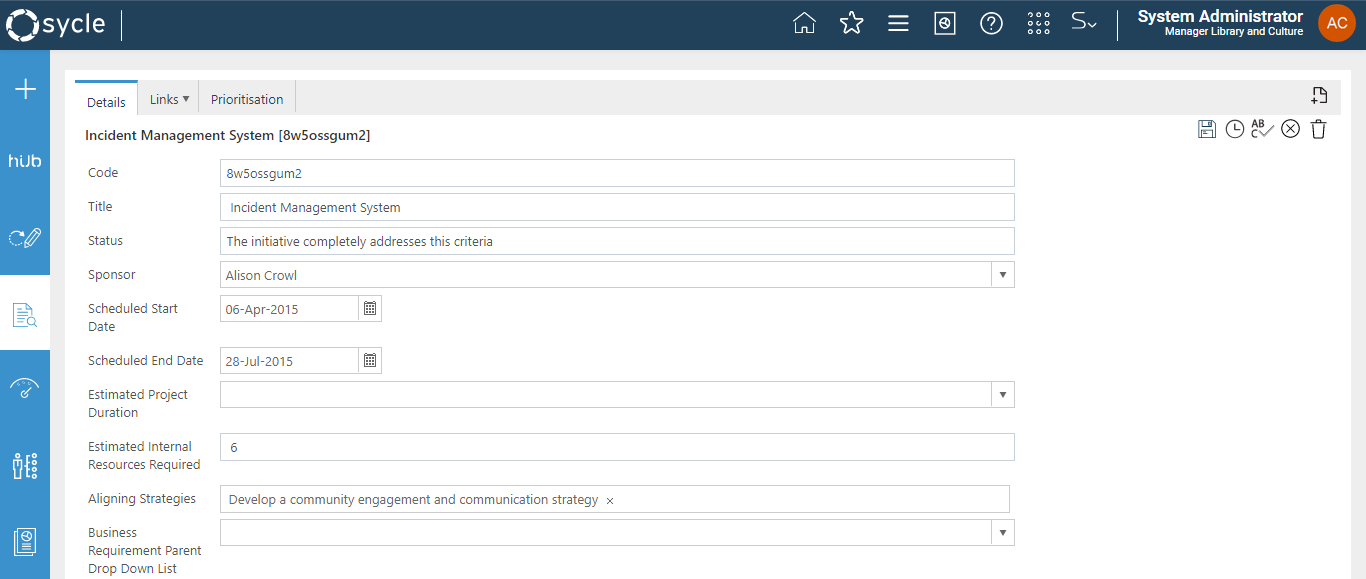Viewport: 1366px width, 579px height.
Task: Open the history clock icon
Action: 1235,129
